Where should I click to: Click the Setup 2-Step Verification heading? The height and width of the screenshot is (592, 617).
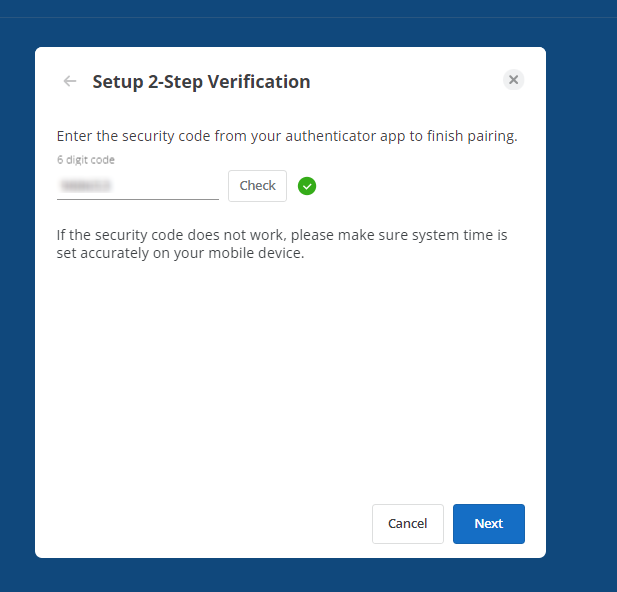201,82
